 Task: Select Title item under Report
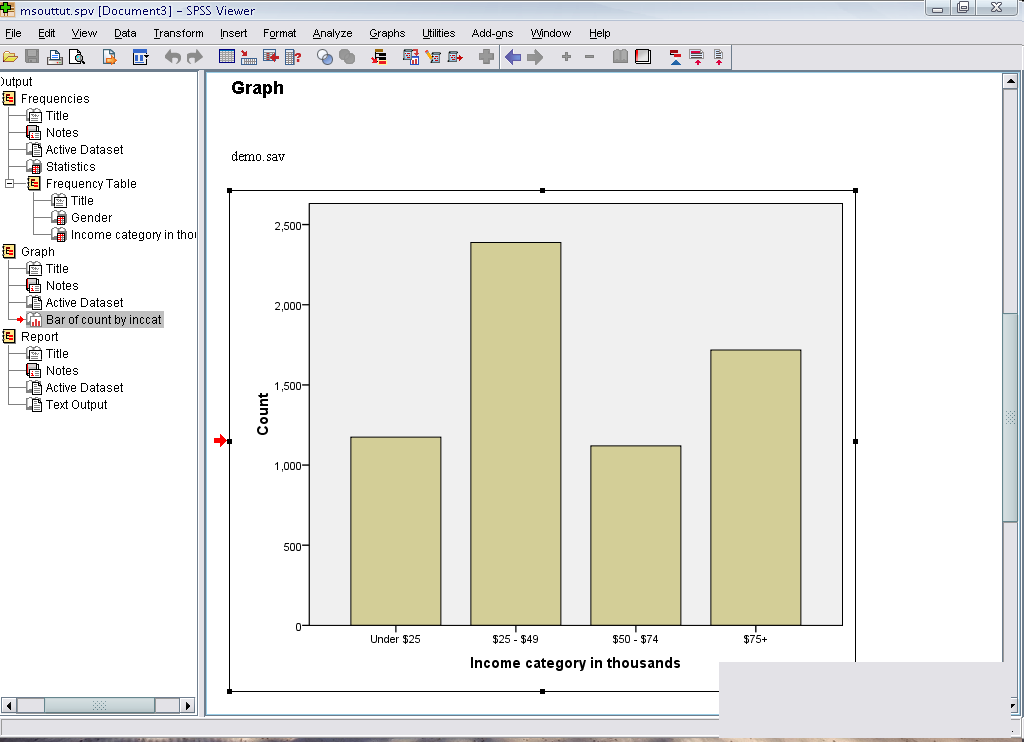[57, 353]
